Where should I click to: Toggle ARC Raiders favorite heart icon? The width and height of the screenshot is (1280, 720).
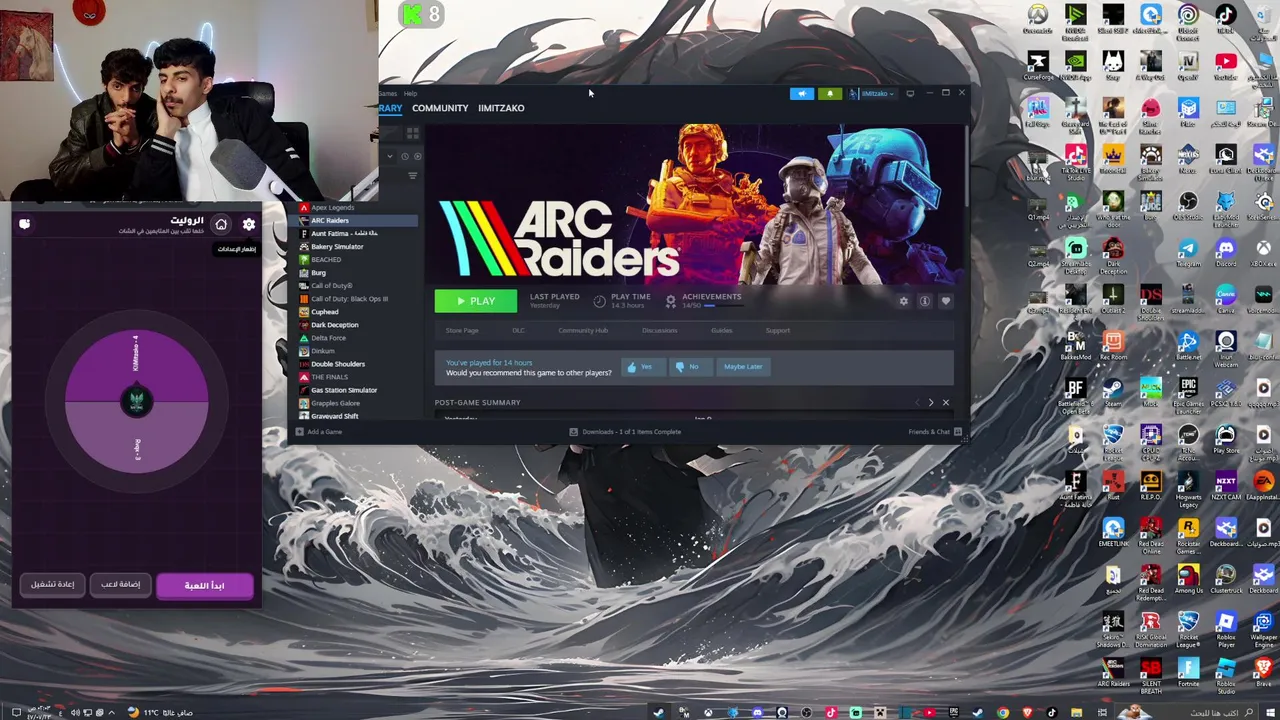coord(946,301)
